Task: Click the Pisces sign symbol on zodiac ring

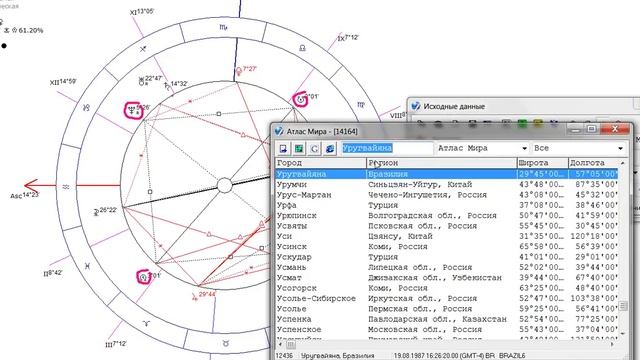Action: coord(87,266)
